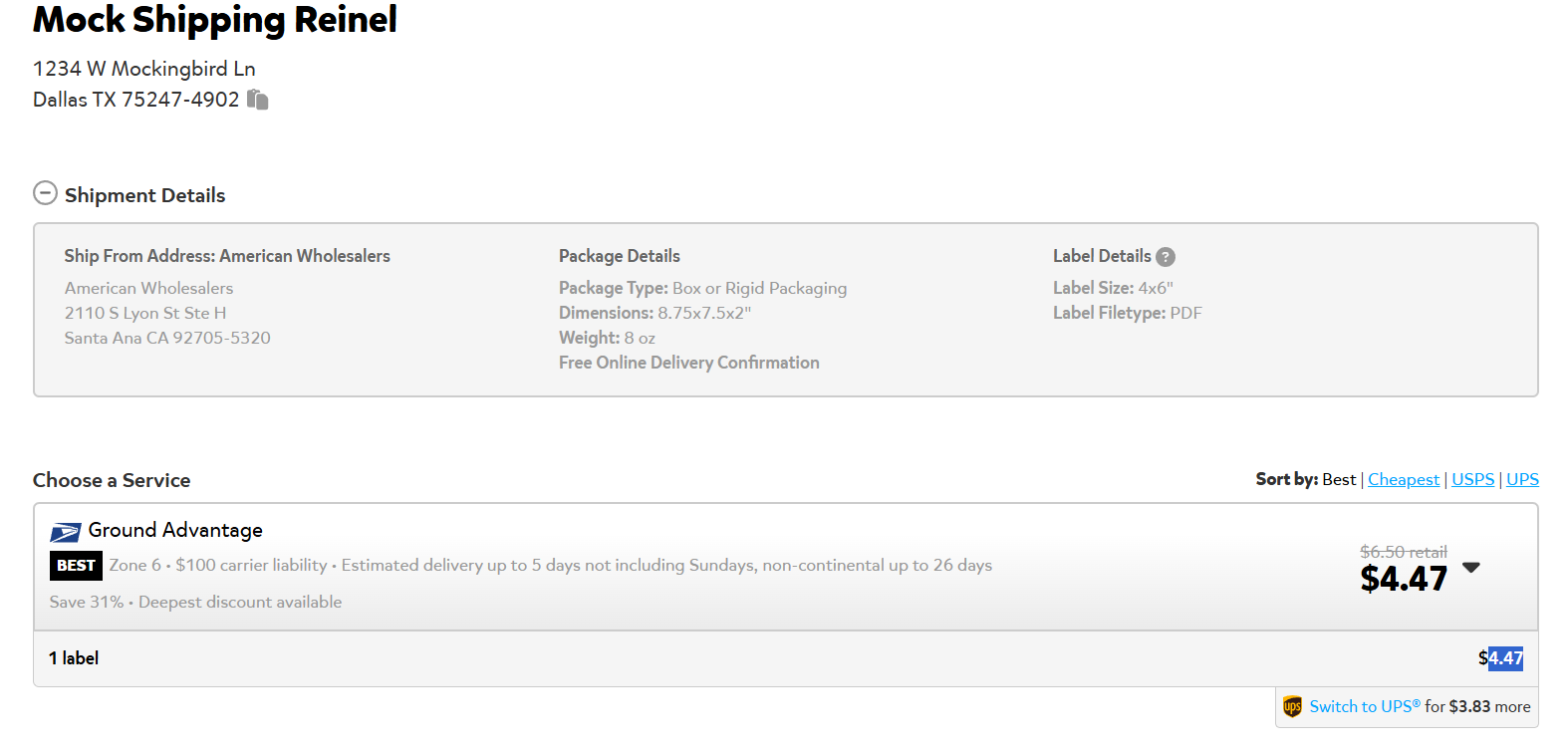1568x754 pixels.
Task: Copy address using clipboard icon
Action: point(258,100)
